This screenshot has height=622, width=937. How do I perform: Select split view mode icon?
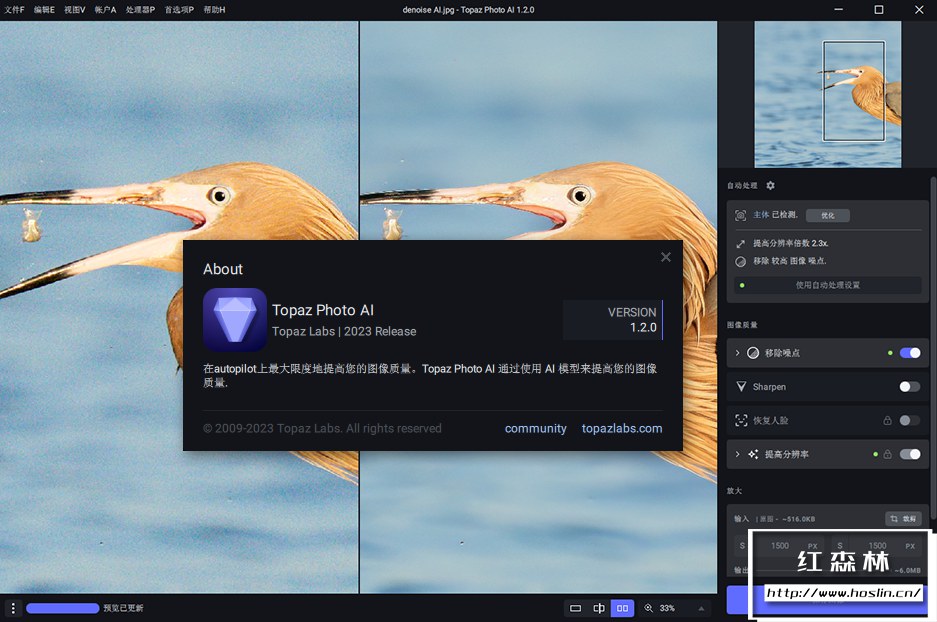(599, 608)
